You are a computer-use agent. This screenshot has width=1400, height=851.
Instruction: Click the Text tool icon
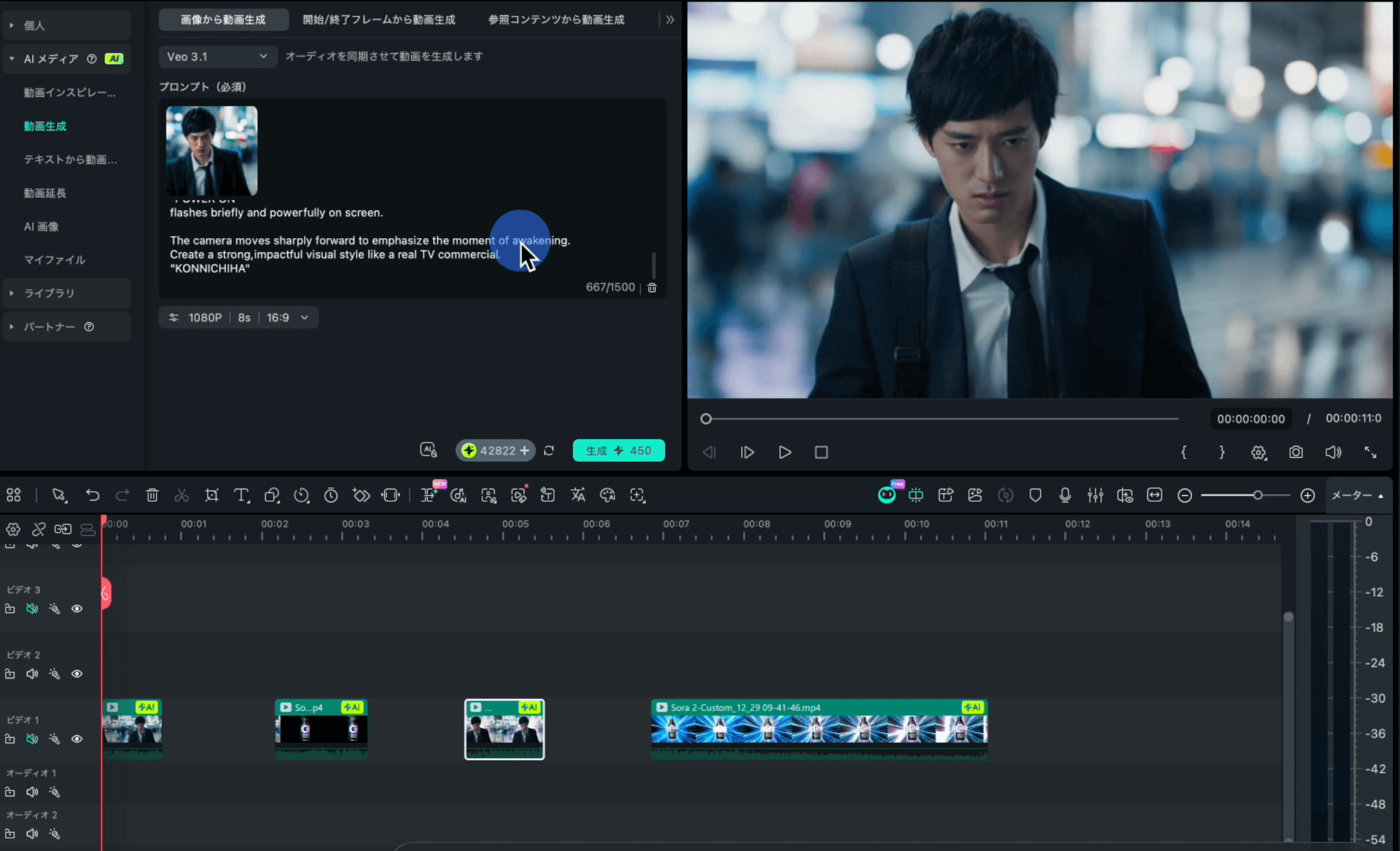(241, 495)
